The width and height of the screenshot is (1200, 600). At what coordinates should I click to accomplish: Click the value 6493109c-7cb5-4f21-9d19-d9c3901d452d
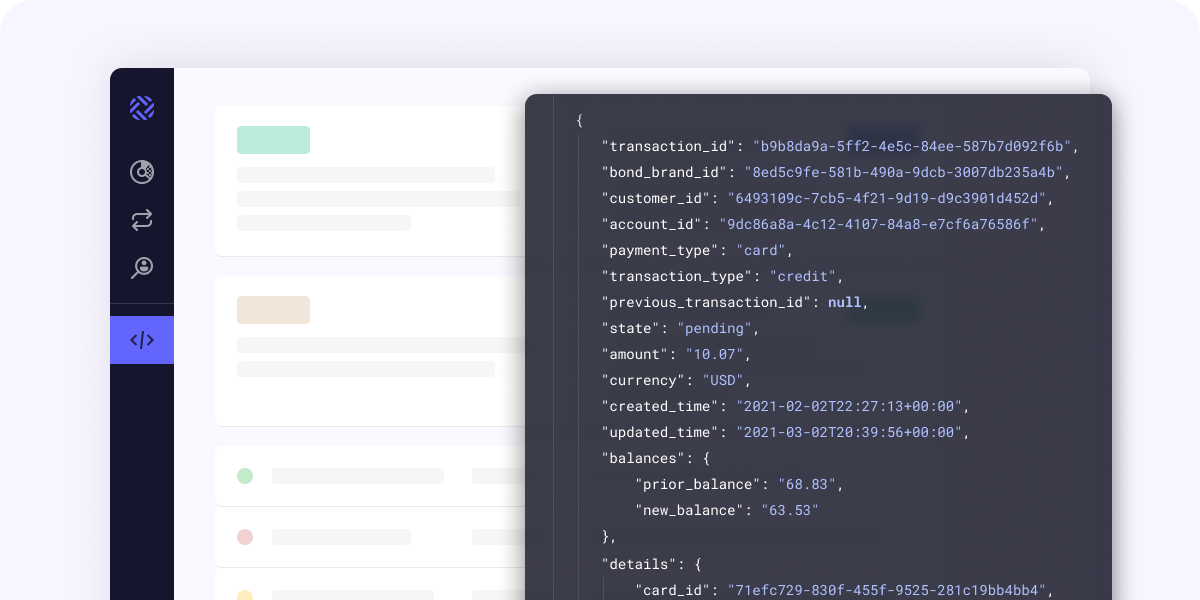(x=887, y=198)
